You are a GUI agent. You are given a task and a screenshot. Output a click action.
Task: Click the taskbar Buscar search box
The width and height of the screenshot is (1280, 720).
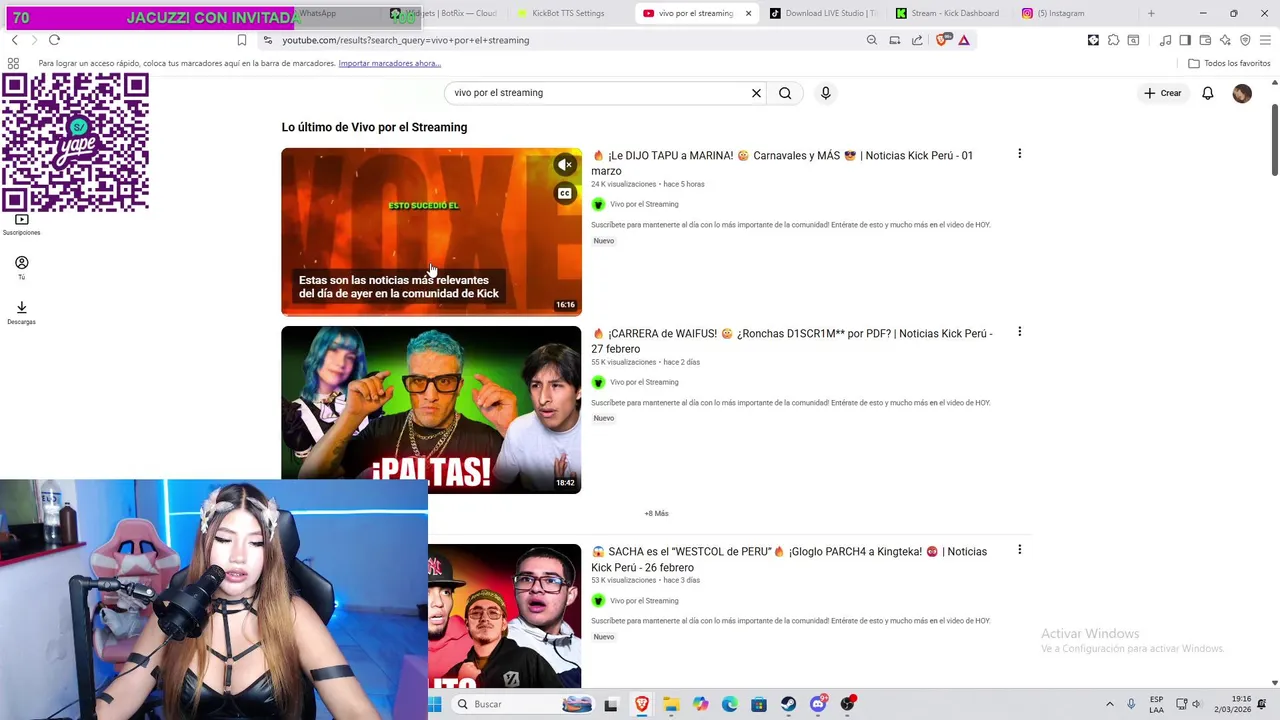(x=524, y=704)
